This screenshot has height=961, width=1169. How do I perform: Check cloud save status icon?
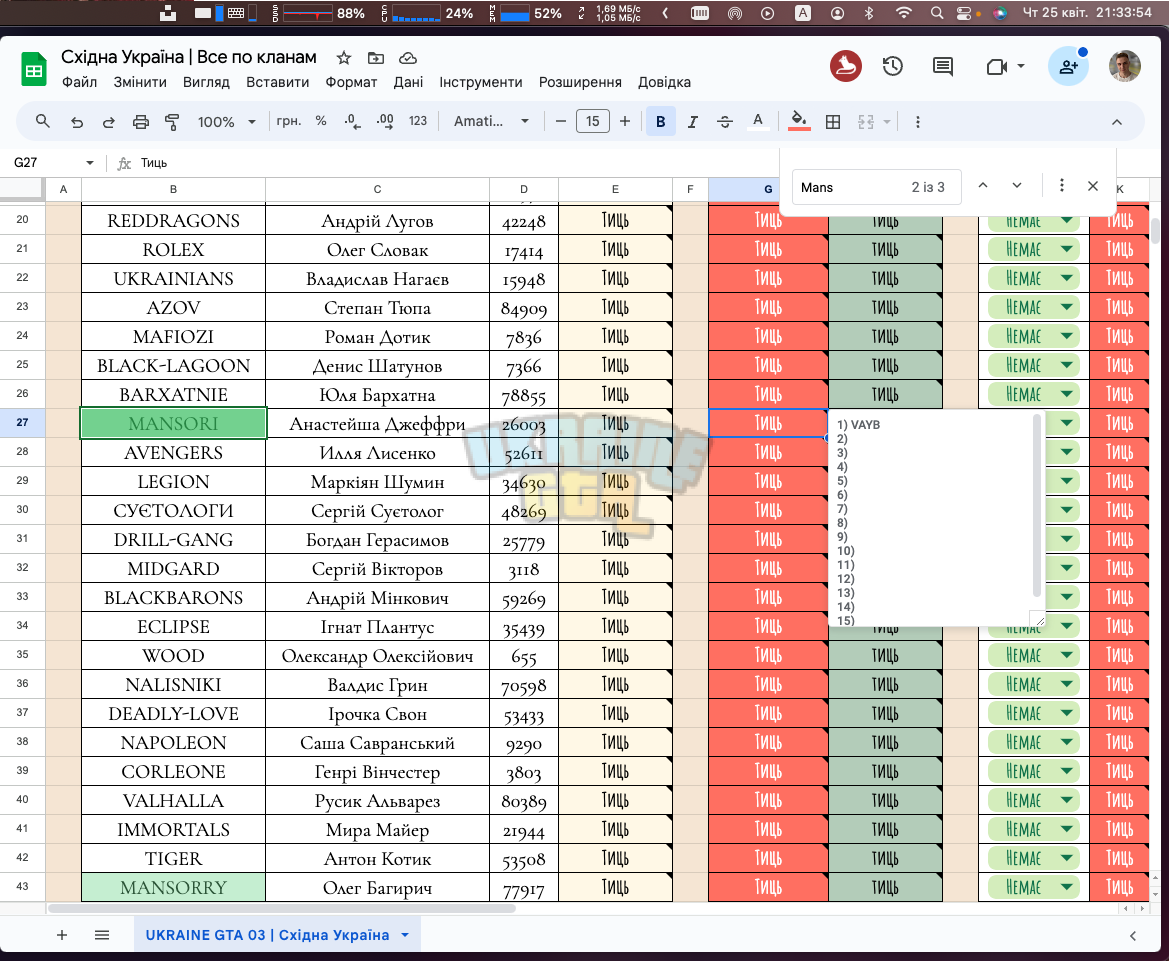[x=408, y=58]
